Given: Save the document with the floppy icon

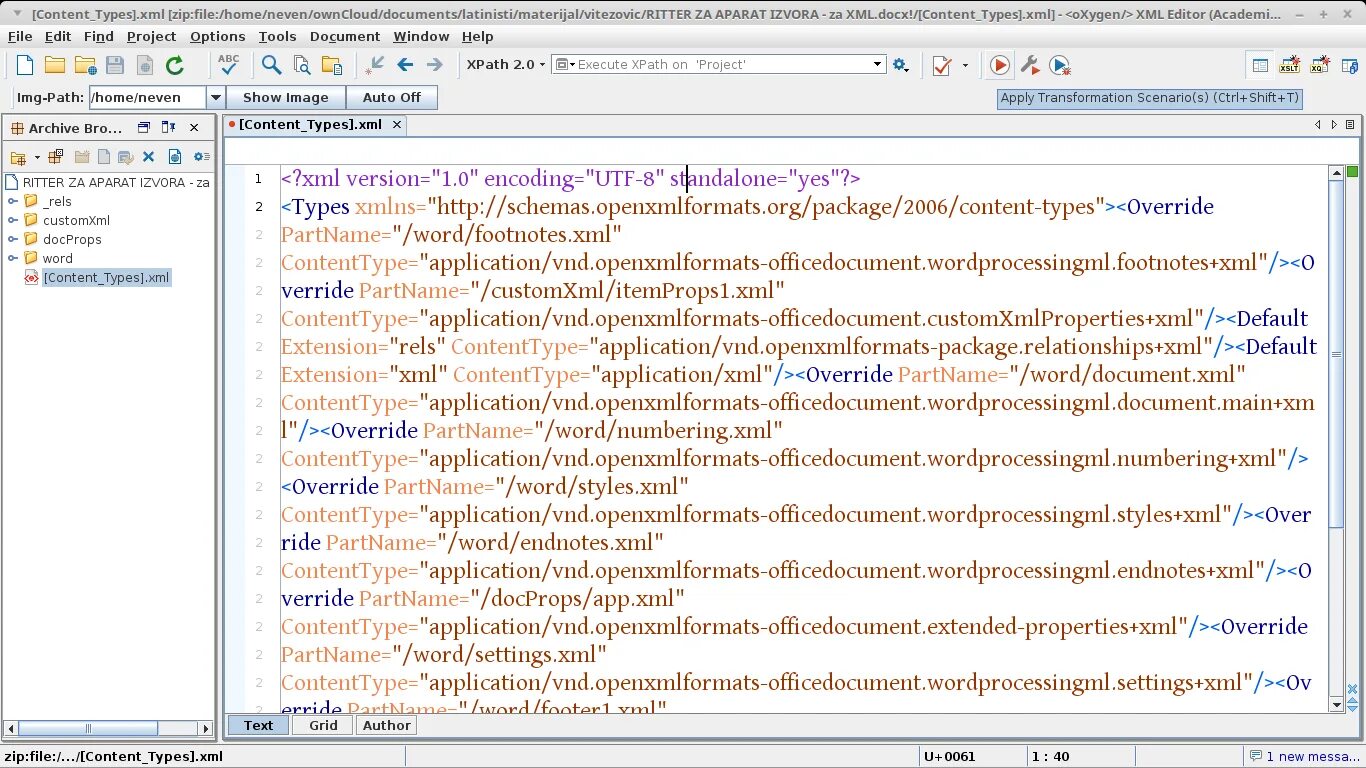Looking at the screenshot, I should click(x=115, y=65).
